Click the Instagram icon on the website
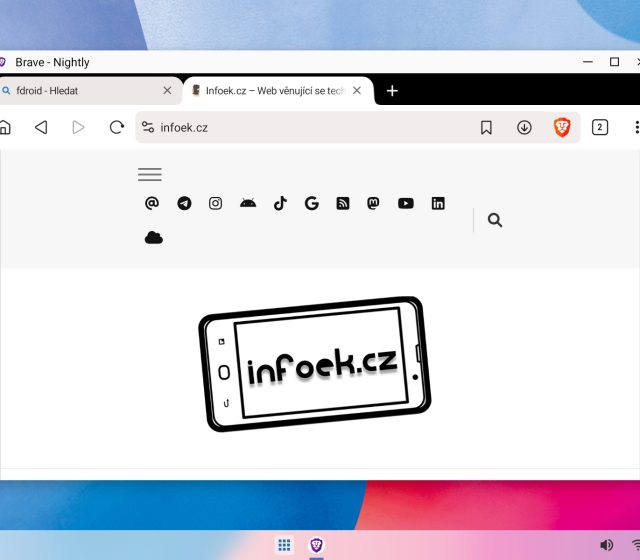The image size is (640, 560). [x=215, y=203]
